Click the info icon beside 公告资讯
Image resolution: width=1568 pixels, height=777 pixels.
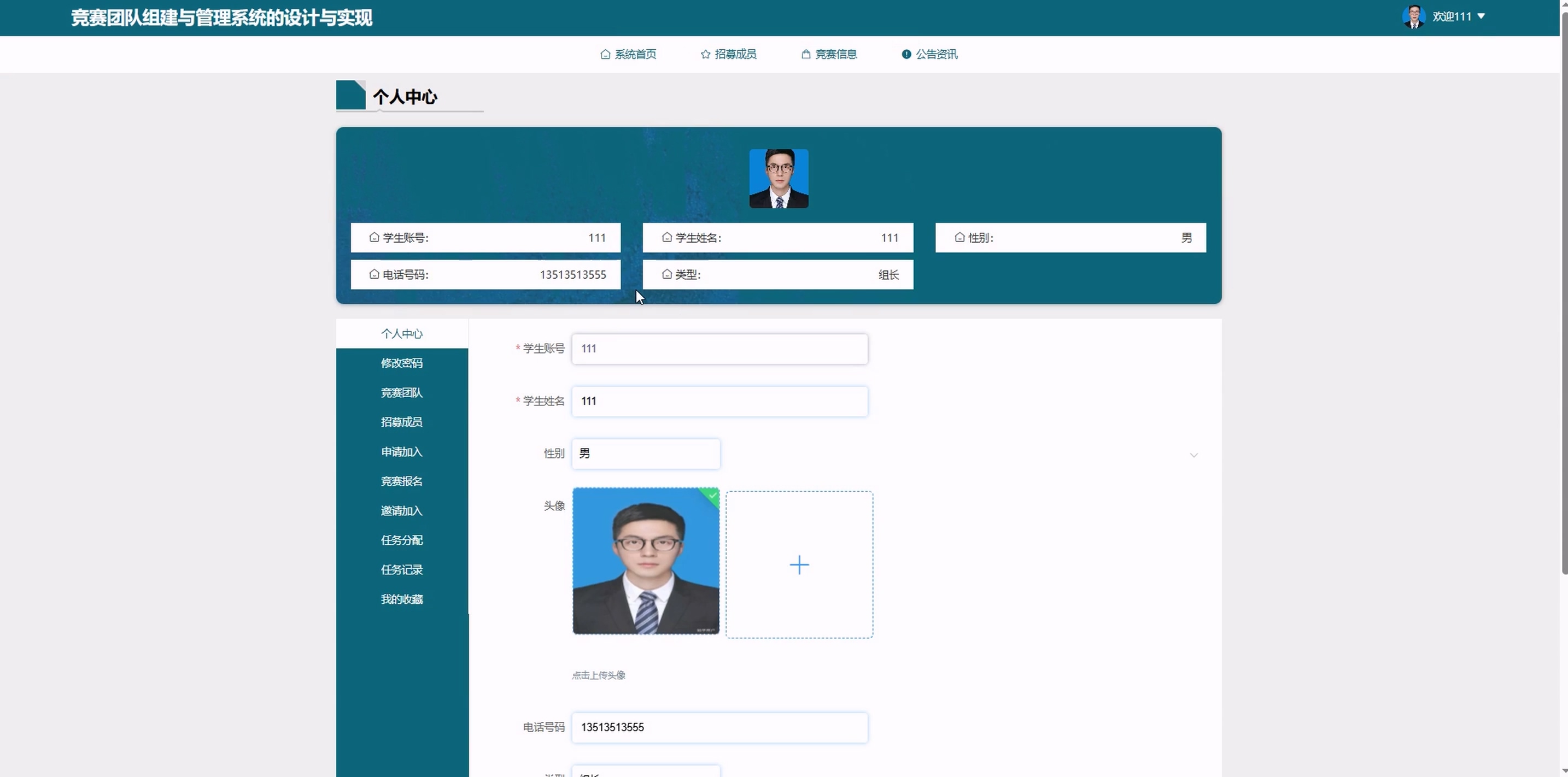(906, 54)
